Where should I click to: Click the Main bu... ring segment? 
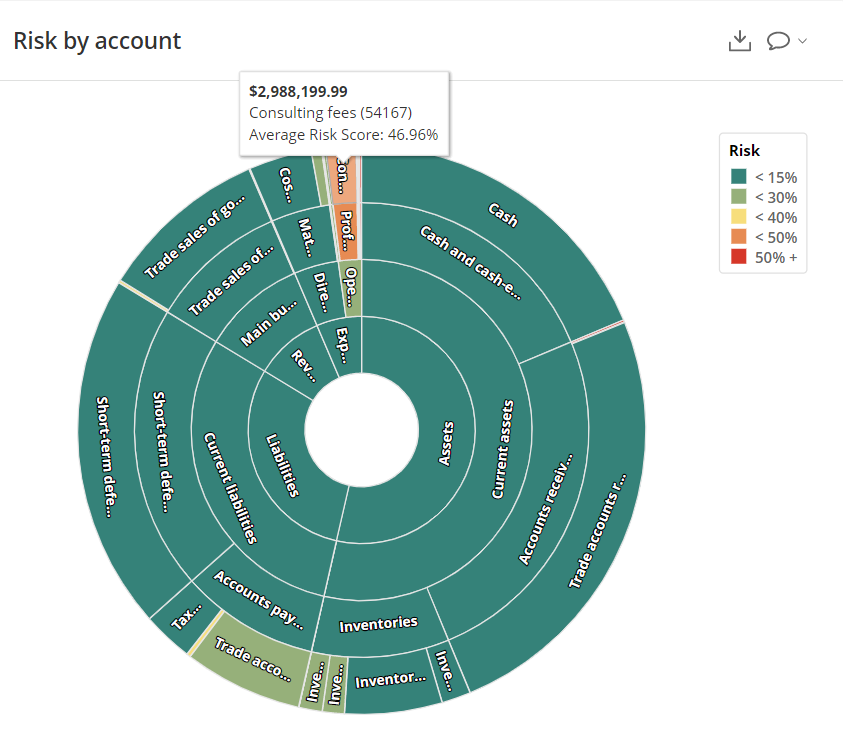(263, 322)
